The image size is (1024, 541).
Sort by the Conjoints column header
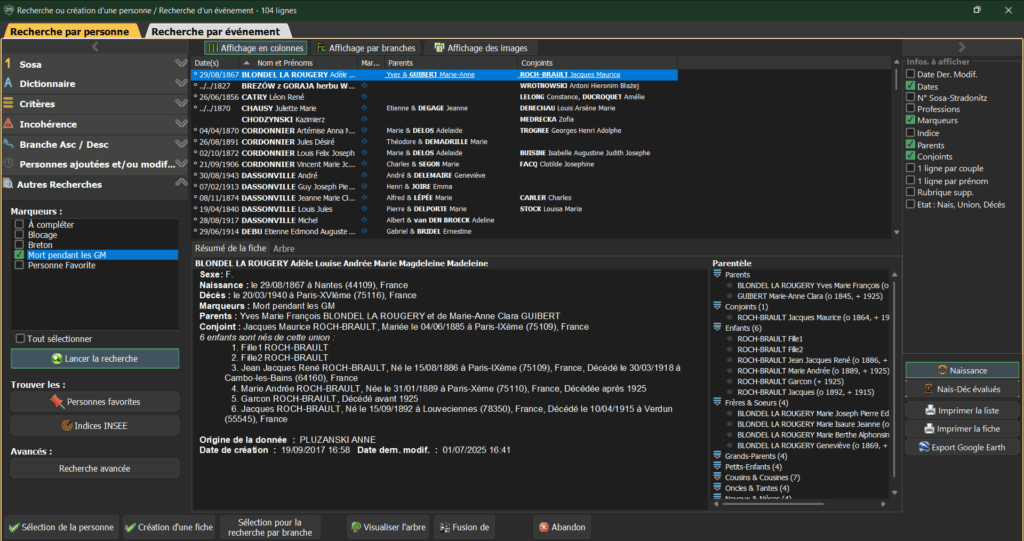598,63
